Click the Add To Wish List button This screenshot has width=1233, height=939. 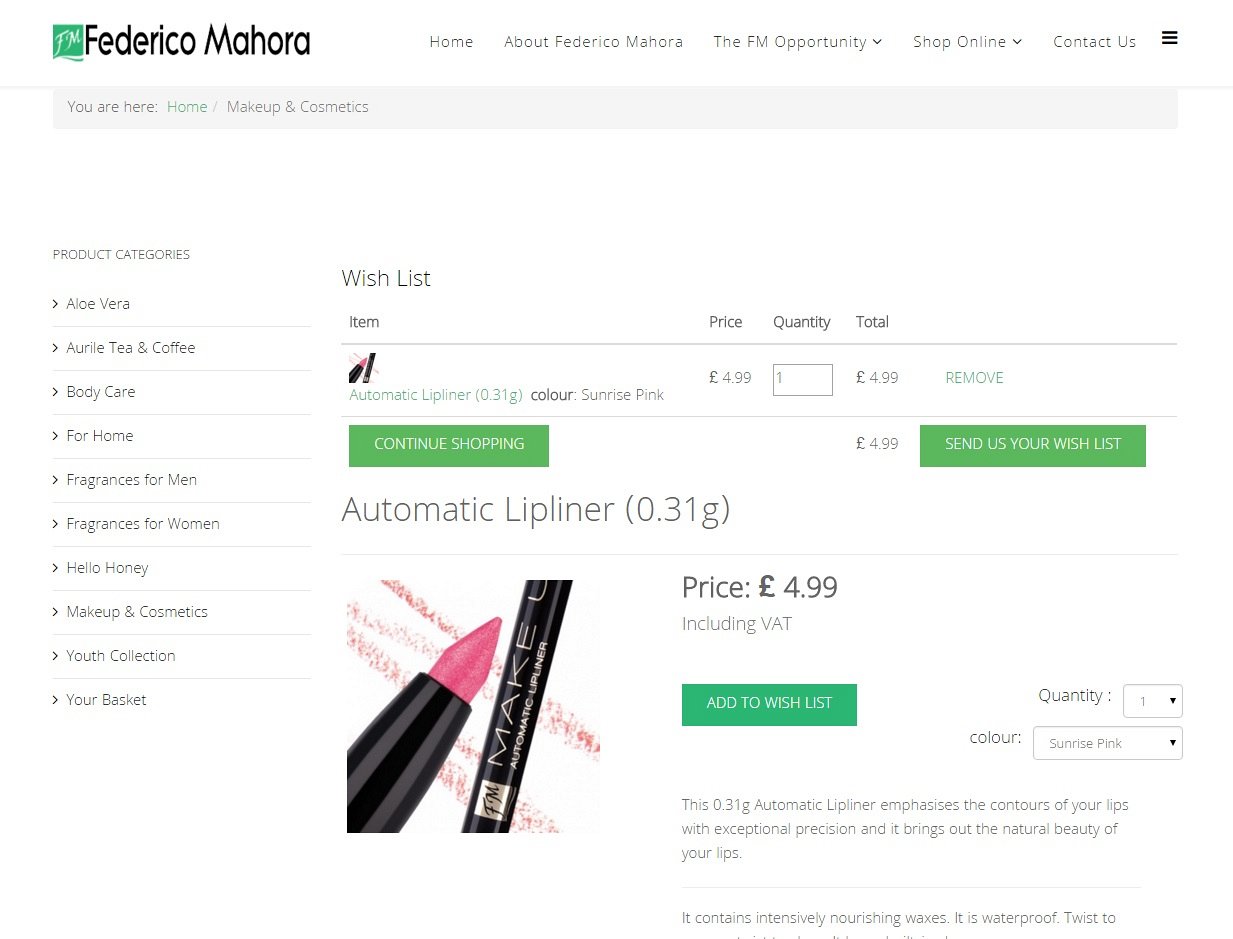(x=769, y=704)
